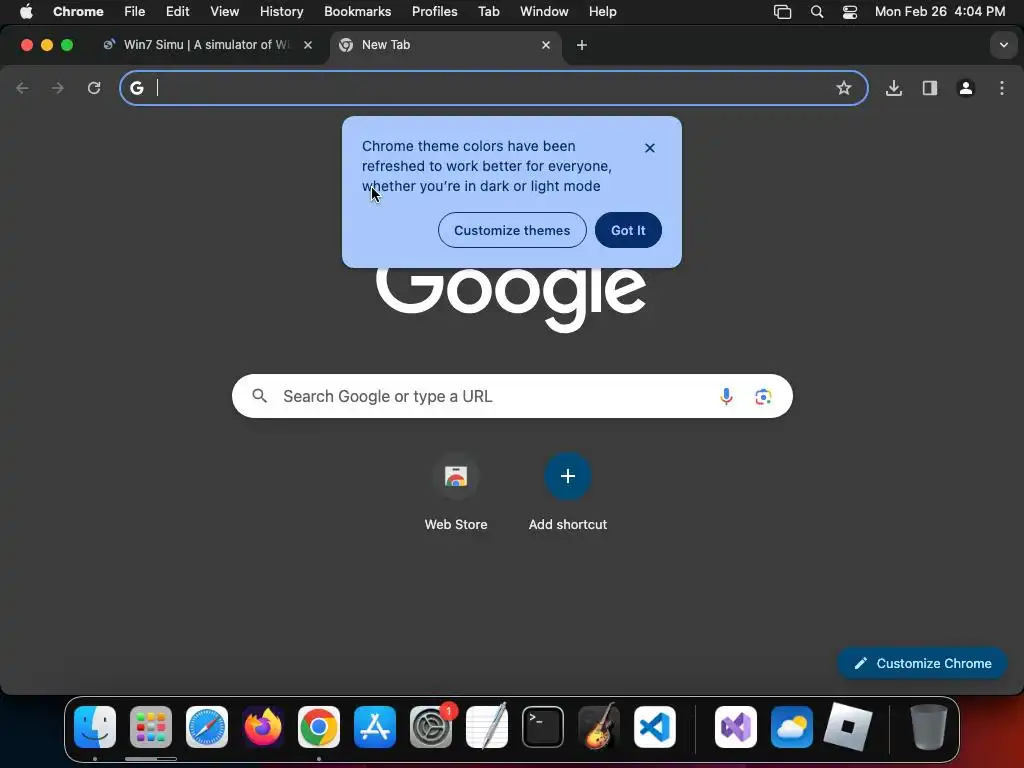Close the Win7 Simu tab
1024x768 pixels.
(x=308, y=45)
